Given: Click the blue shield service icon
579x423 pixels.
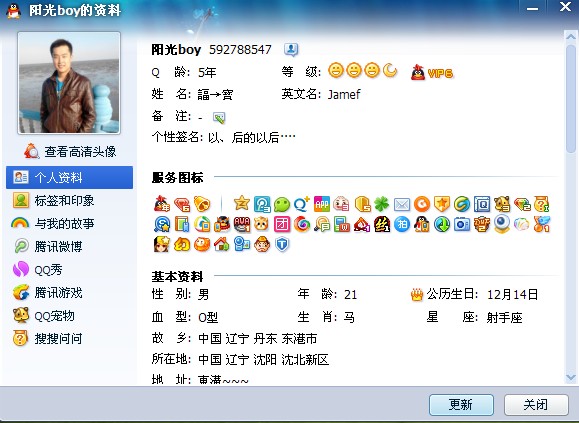Looking at the screenshot, I should 282,244.
